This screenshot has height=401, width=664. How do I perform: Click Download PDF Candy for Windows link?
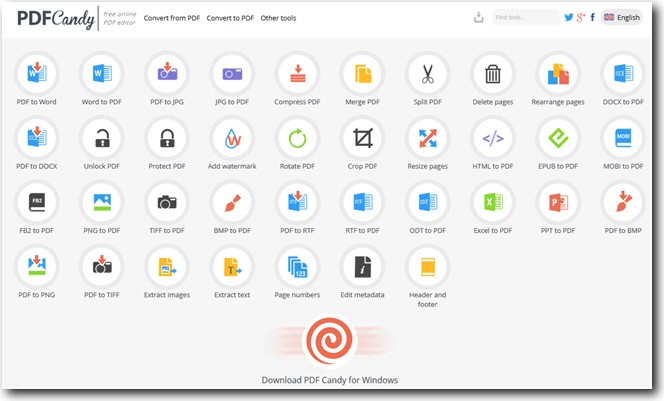point(330,380)
